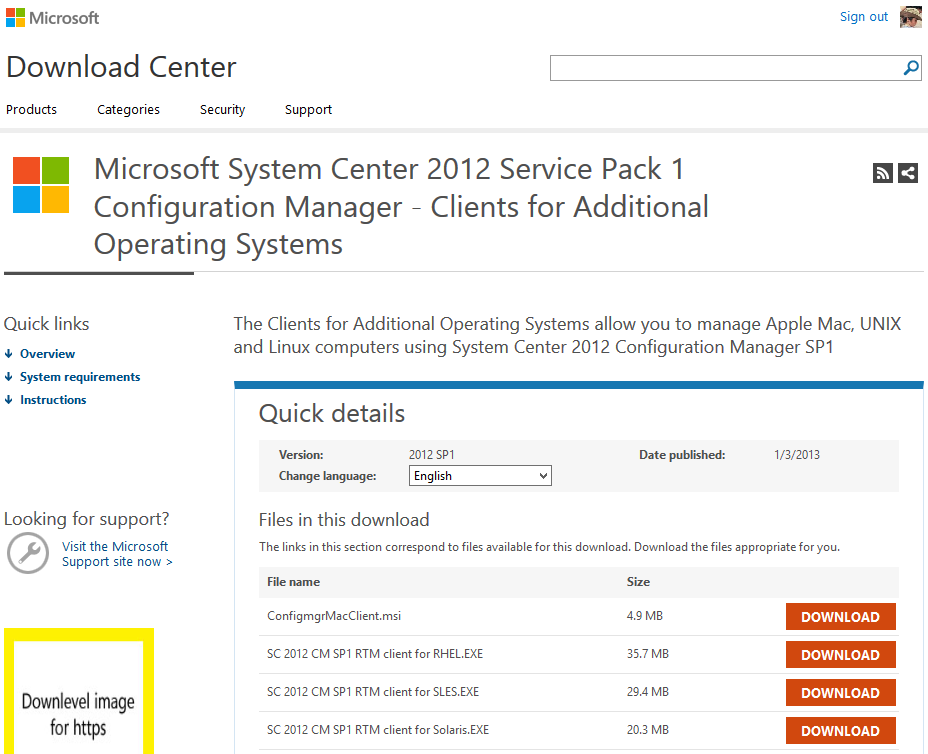This screenshot has width=928, height=754.
Task: Jump to Overview quick link
Action: [x=47, y=354]
